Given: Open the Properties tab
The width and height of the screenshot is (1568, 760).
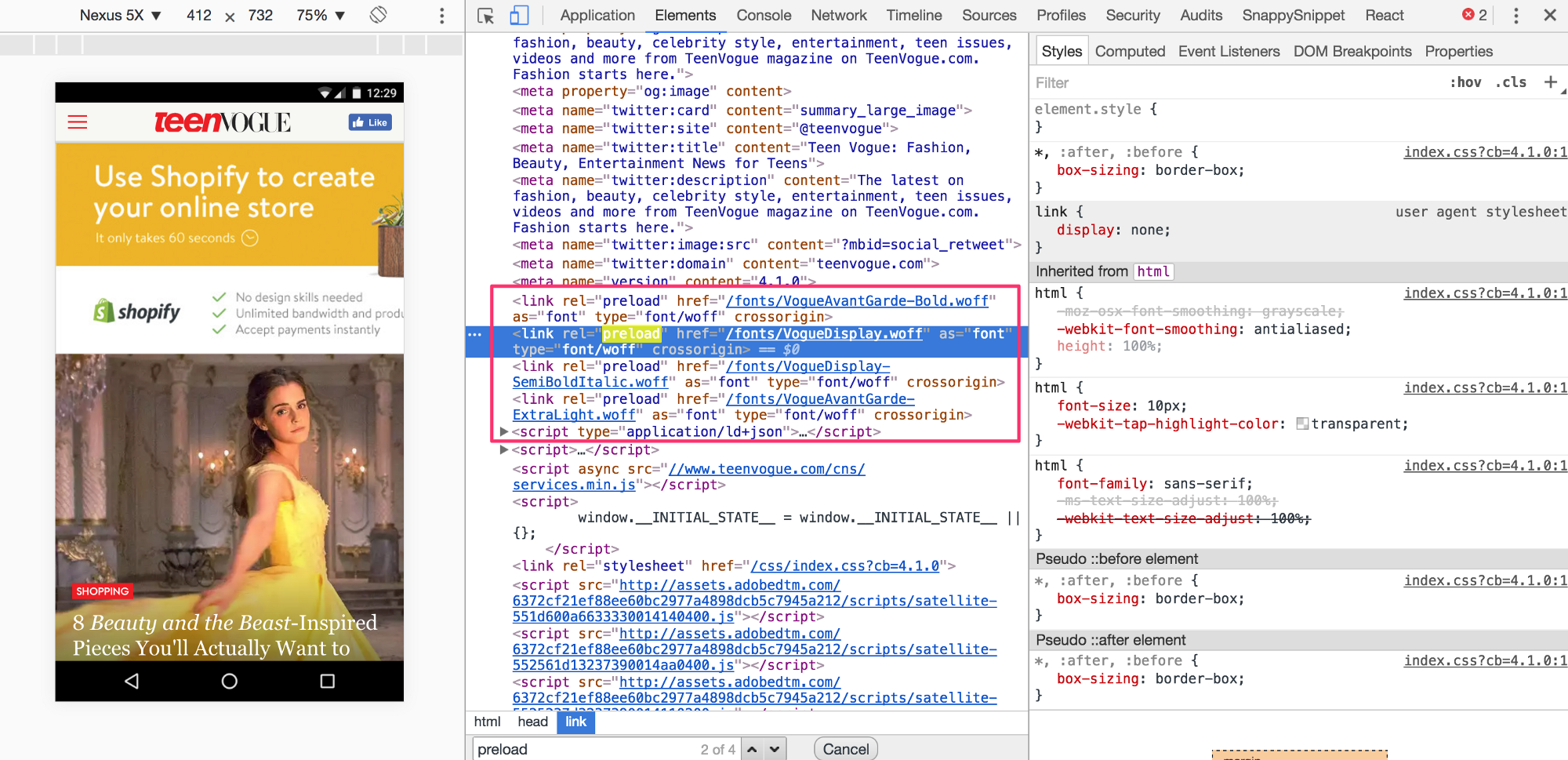Looking at the screenshot, I should [1458, 52].
